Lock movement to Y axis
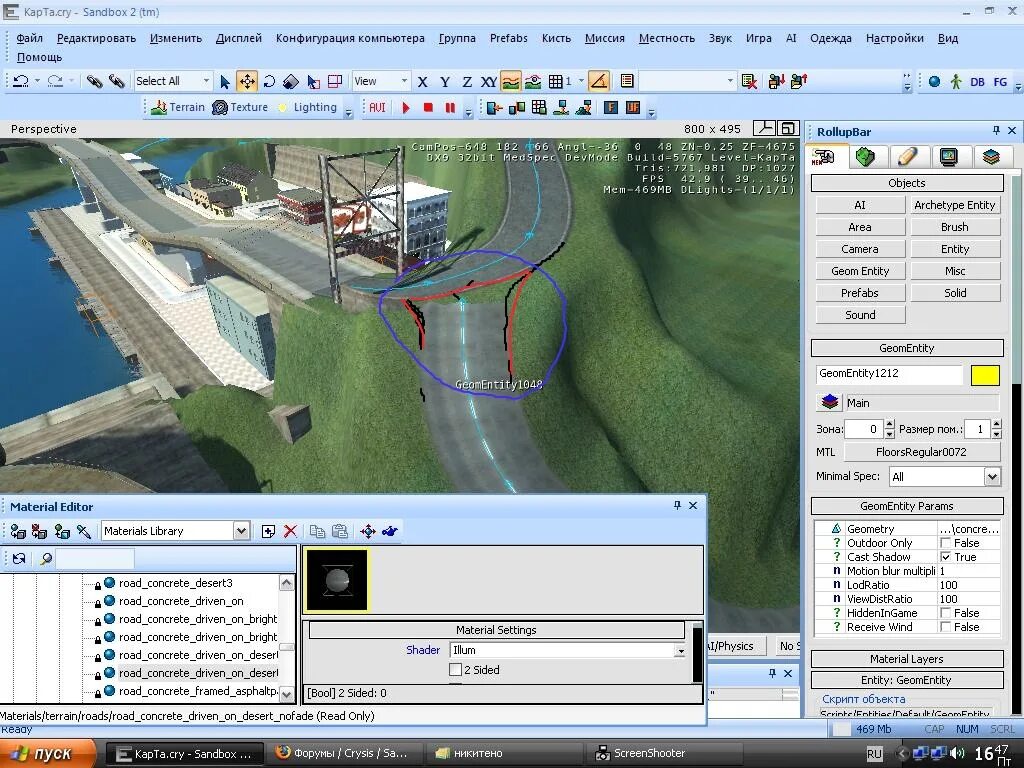Screen dimensions: 1024x768 click(445, 82)
